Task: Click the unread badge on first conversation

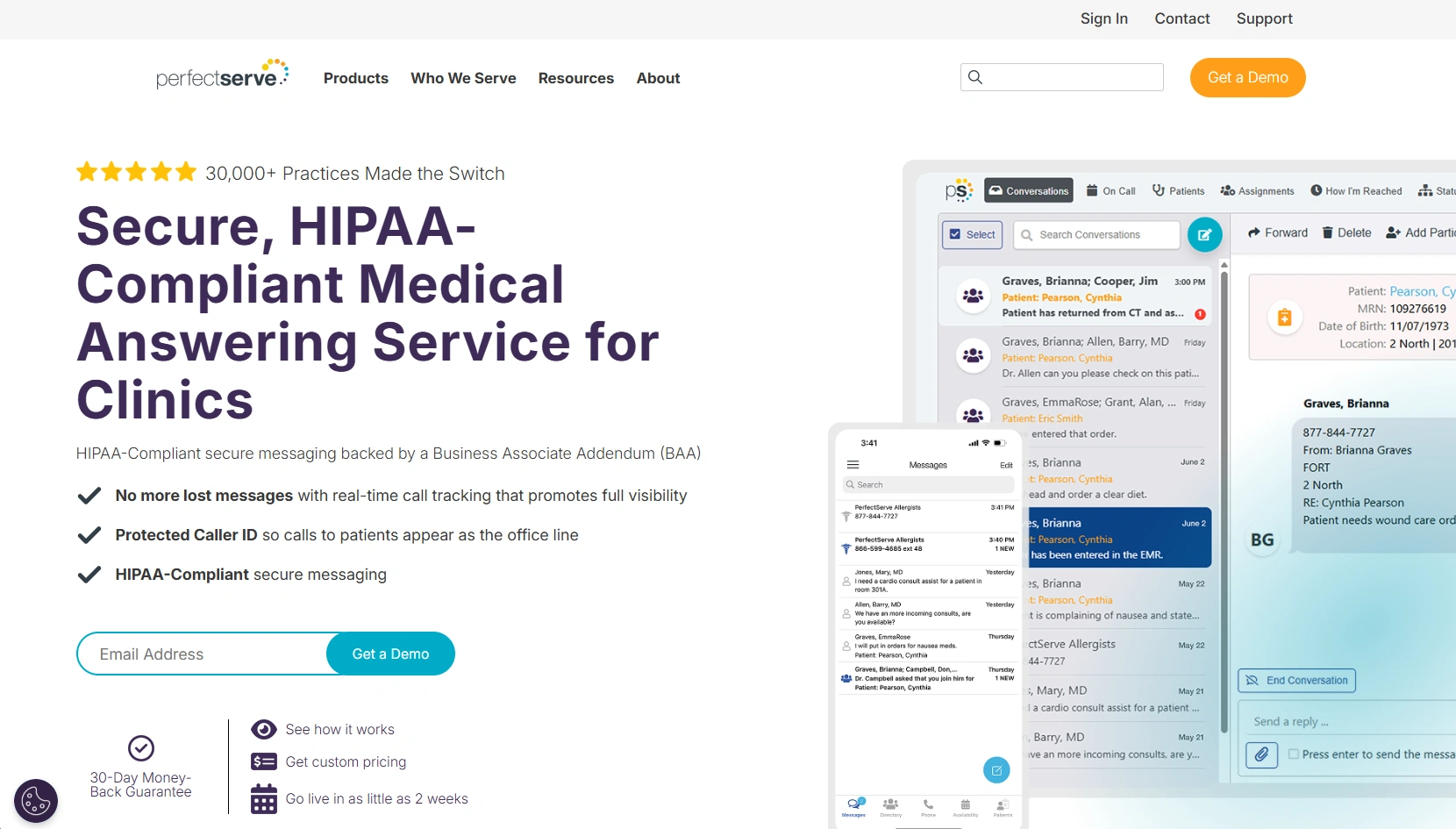Action: (x=1200, y=314)
